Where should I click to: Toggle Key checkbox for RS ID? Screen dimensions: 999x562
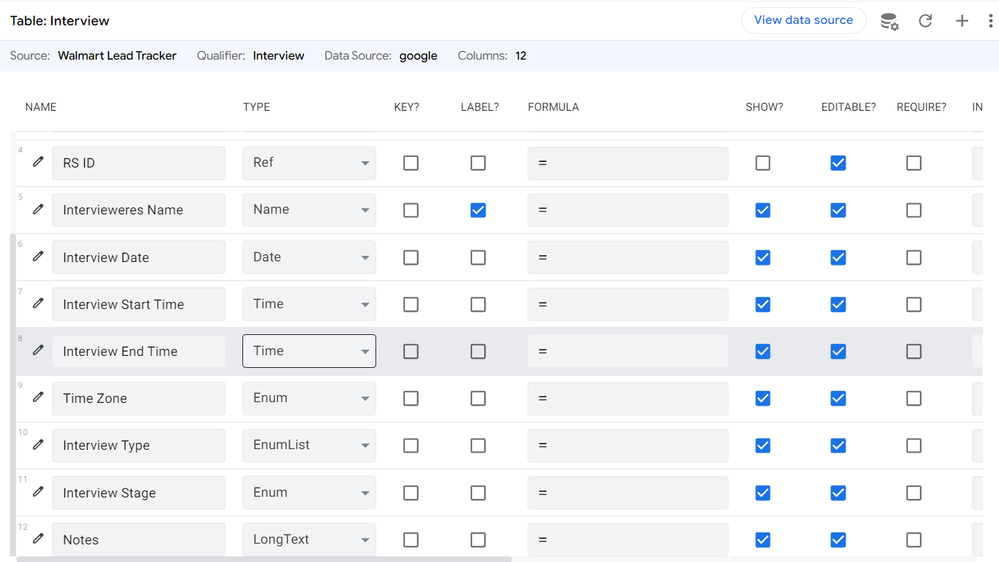click(411, 163)
